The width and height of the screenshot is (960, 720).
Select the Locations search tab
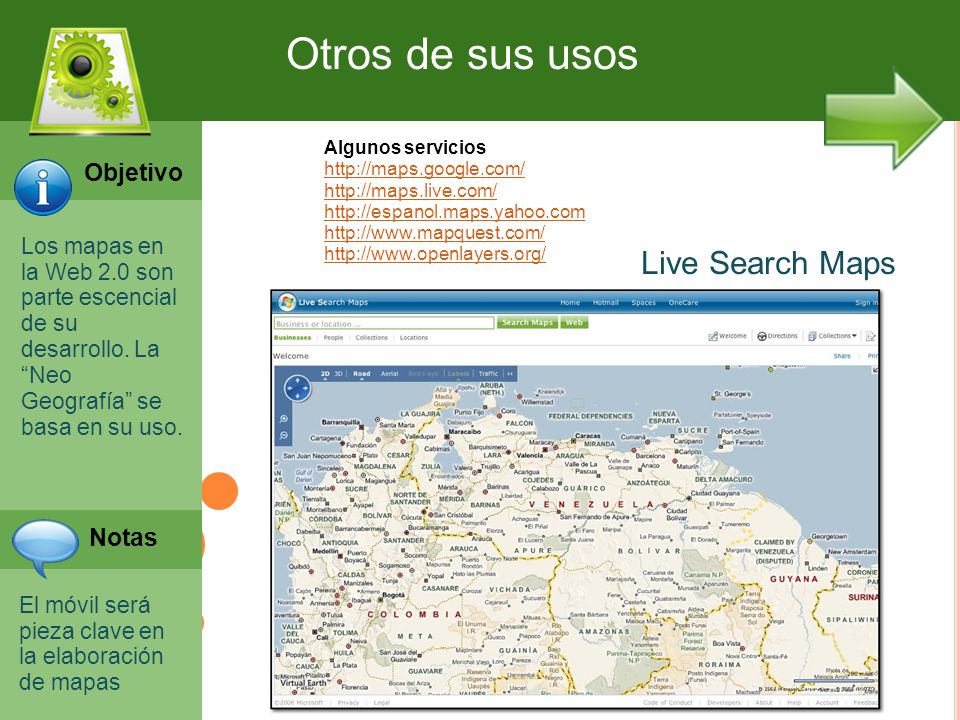click(x=414, y=337)
